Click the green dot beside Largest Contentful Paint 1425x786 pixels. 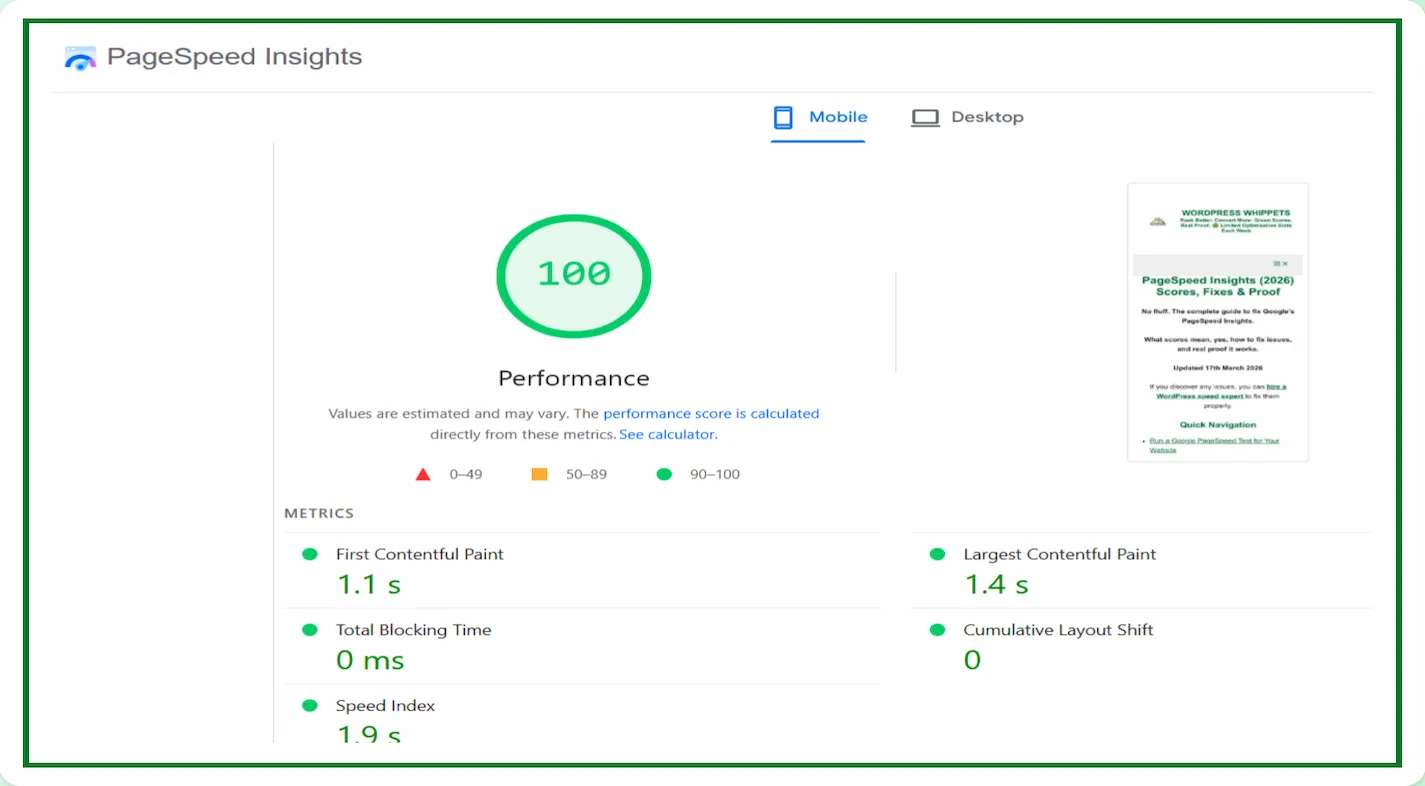(x=937, y=554)
